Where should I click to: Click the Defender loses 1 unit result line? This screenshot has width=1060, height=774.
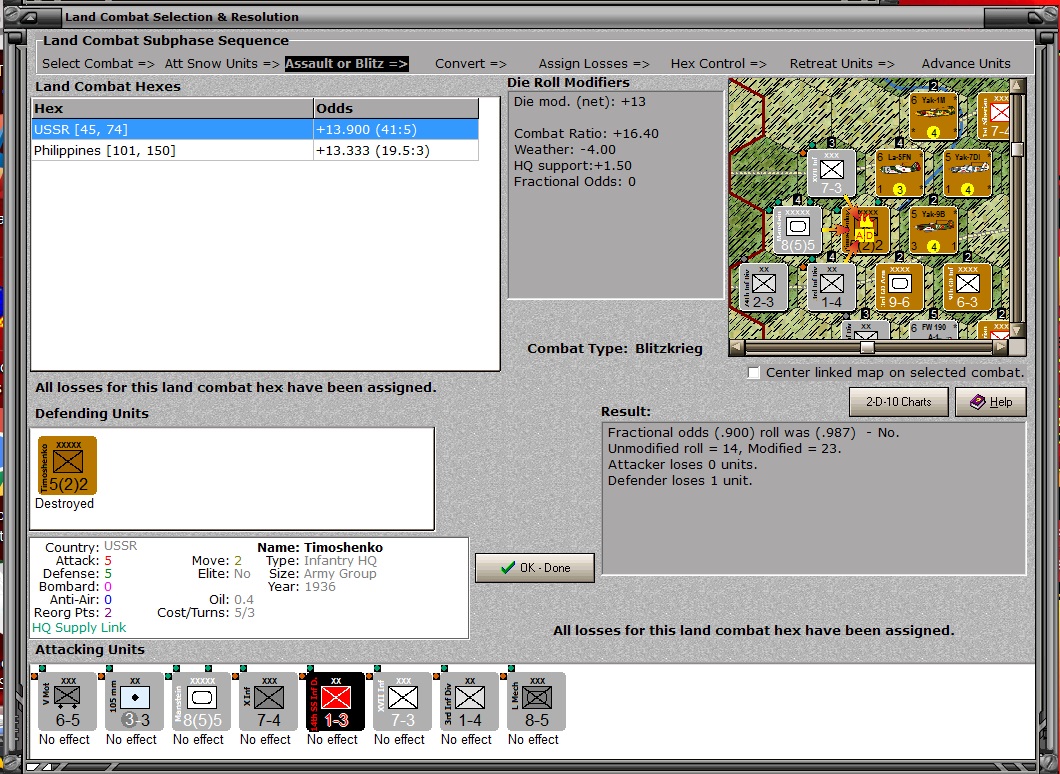(x=679, y=481)
